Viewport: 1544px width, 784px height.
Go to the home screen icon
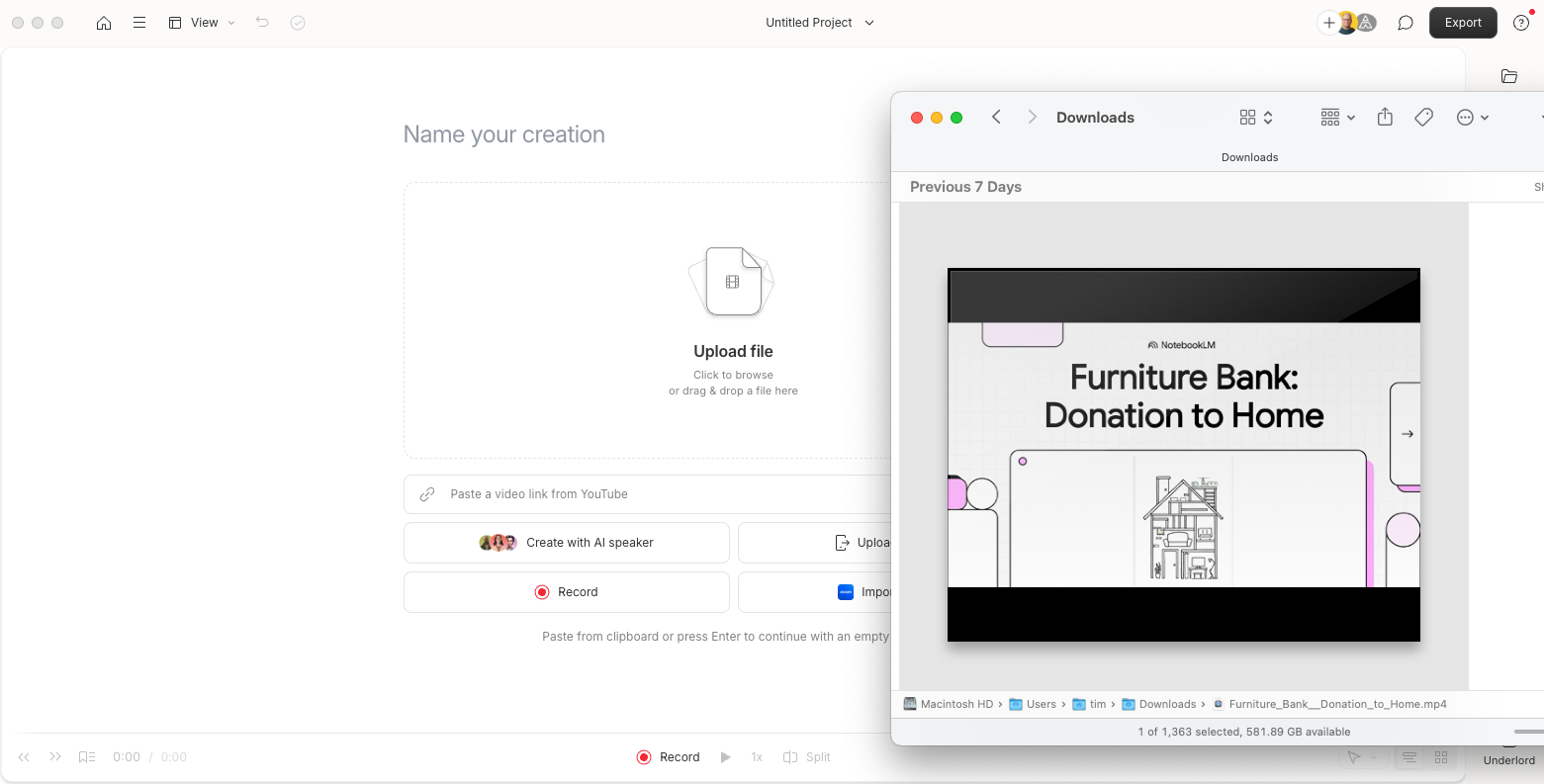point(104,23)
